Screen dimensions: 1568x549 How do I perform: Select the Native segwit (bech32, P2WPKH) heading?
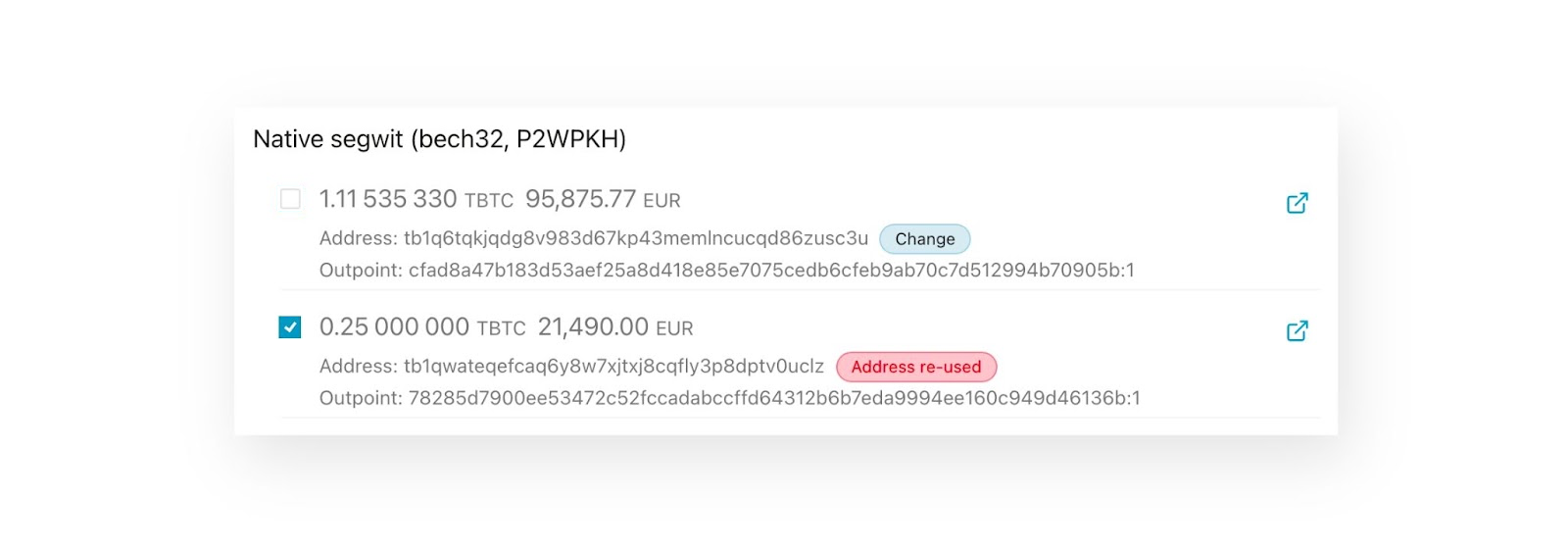(439, 139)
